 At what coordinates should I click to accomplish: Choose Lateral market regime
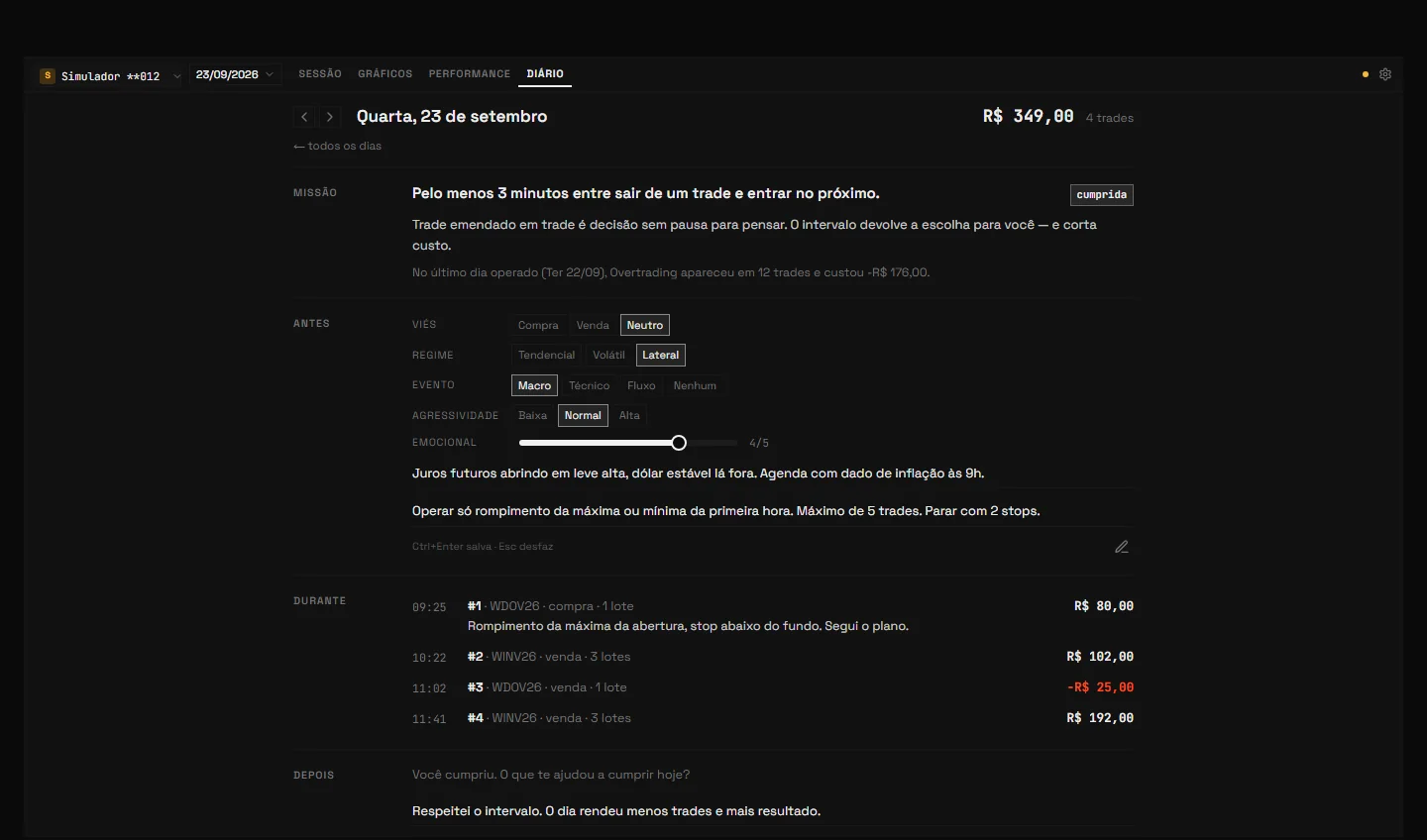pyautogui.click(x=661, y=355)
